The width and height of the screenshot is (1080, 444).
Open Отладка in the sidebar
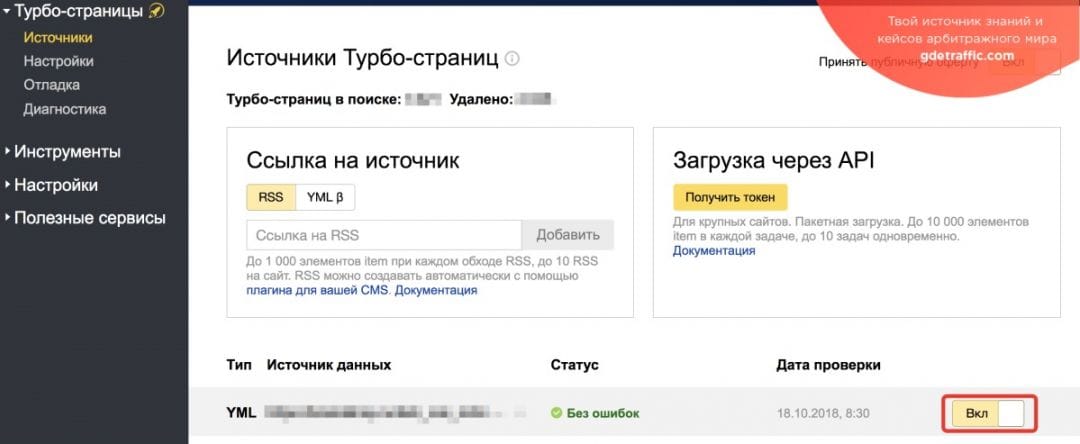pyautogui.click(x=52, y=85)
